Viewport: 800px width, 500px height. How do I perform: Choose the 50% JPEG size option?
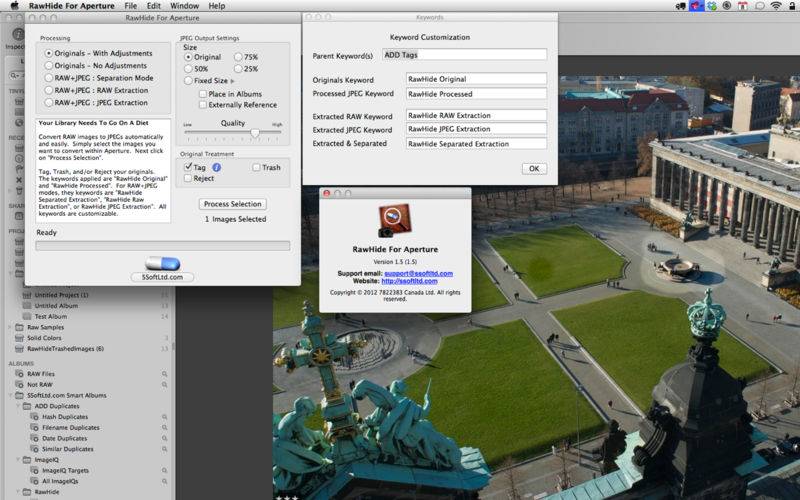tap(188, 68)
